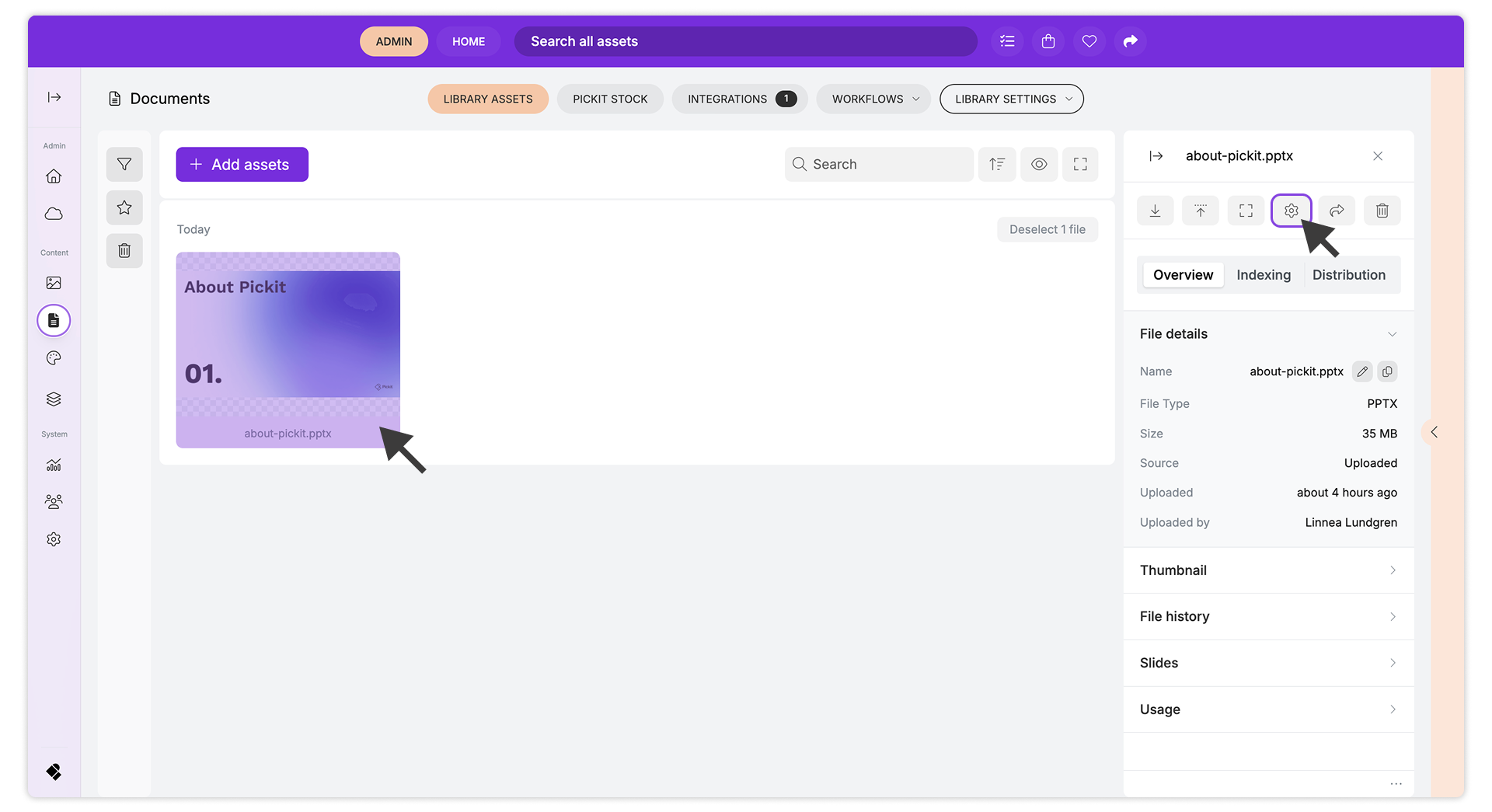Delete file using panel trash icon
The image size is (1492, 812).
[x=1382, y=211]
